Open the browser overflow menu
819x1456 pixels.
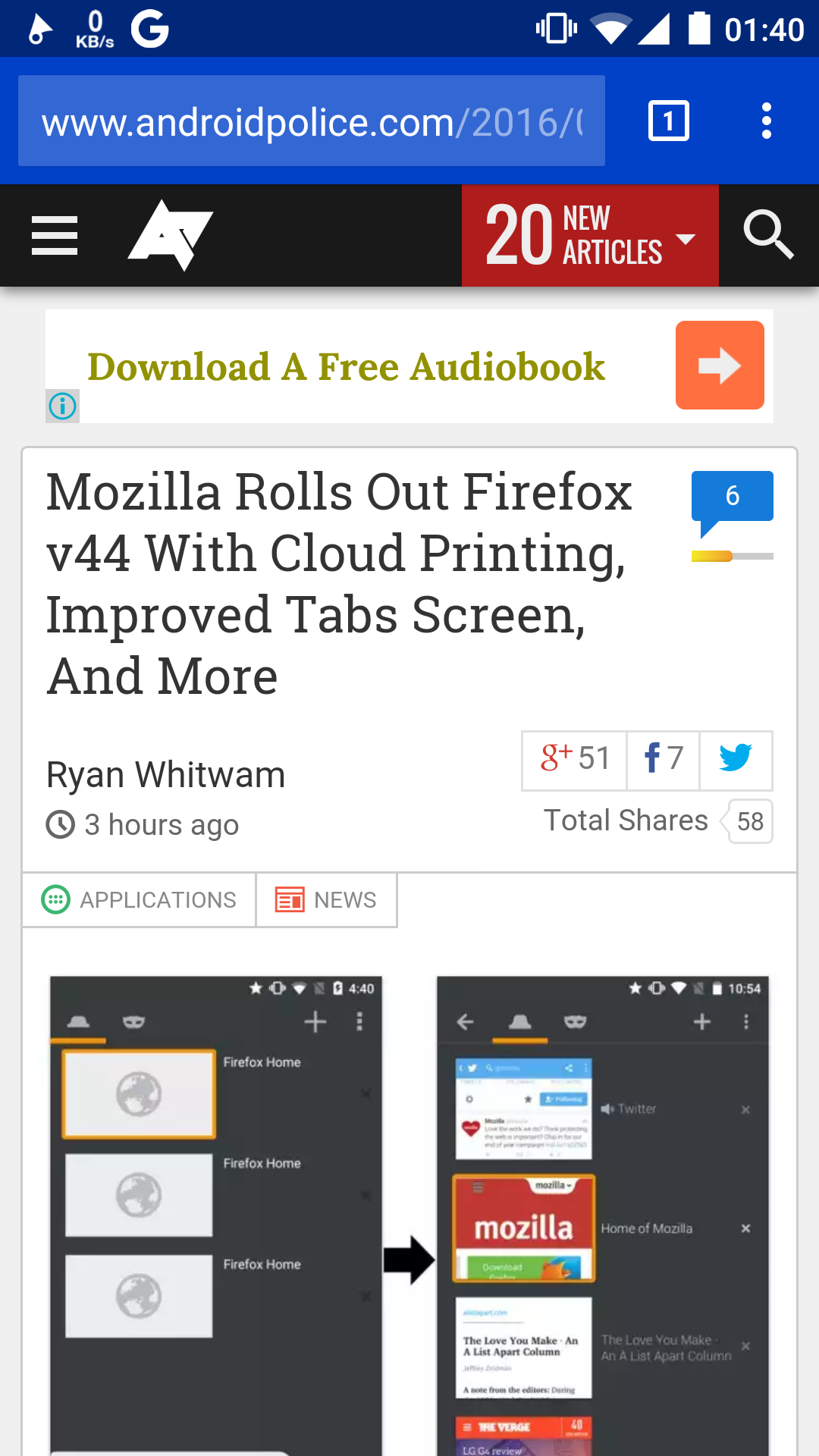tap(767, 121)
